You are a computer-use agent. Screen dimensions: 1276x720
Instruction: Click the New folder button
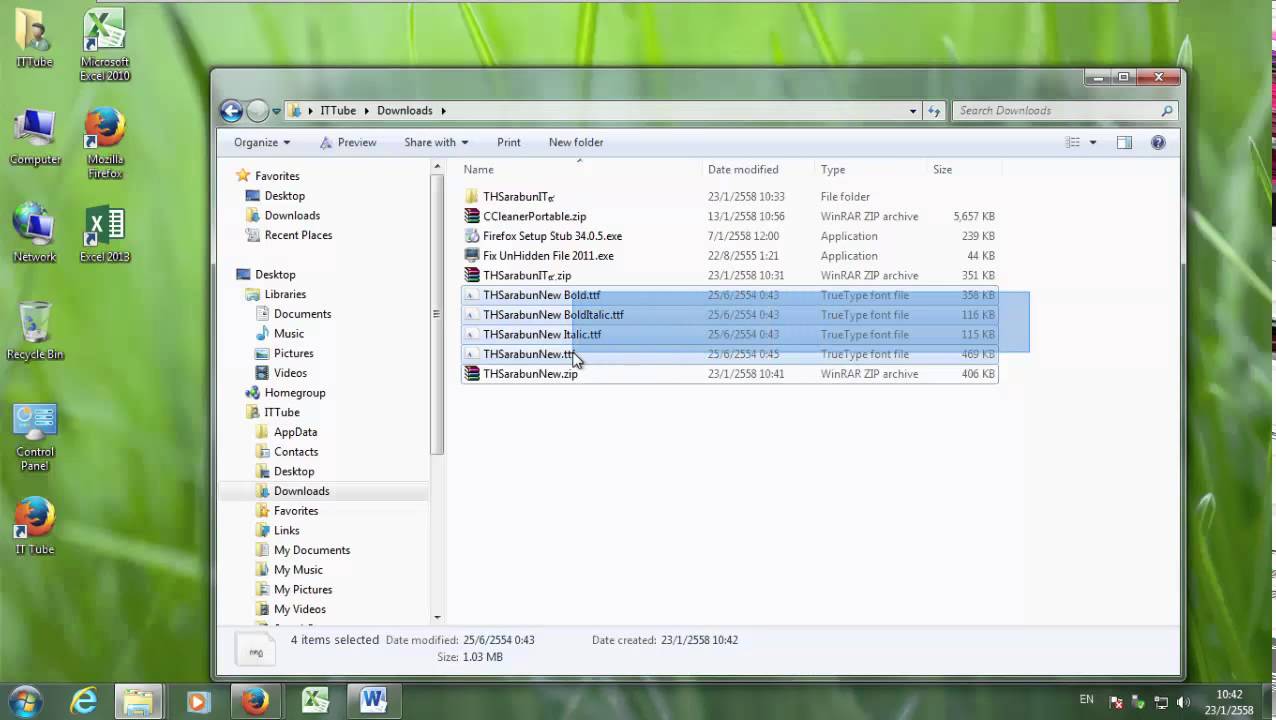tap(576, 142)
